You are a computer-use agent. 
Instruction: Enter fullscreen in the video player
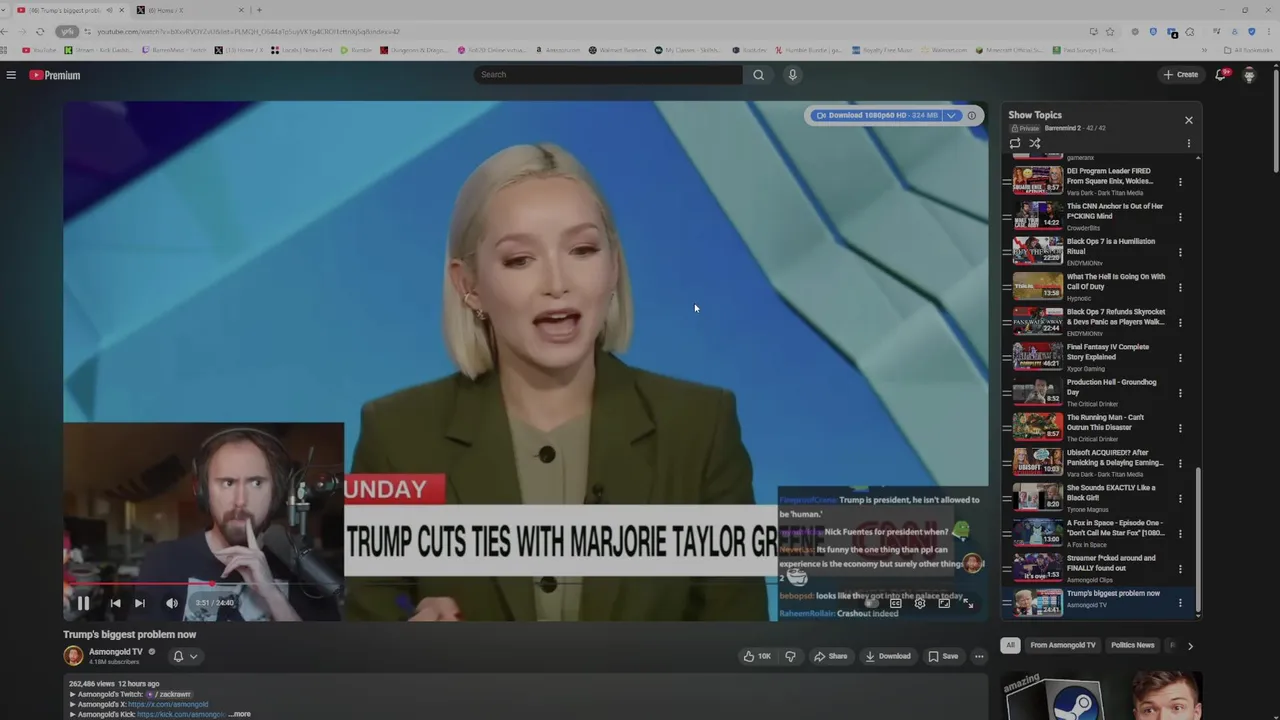coord(968,603)
